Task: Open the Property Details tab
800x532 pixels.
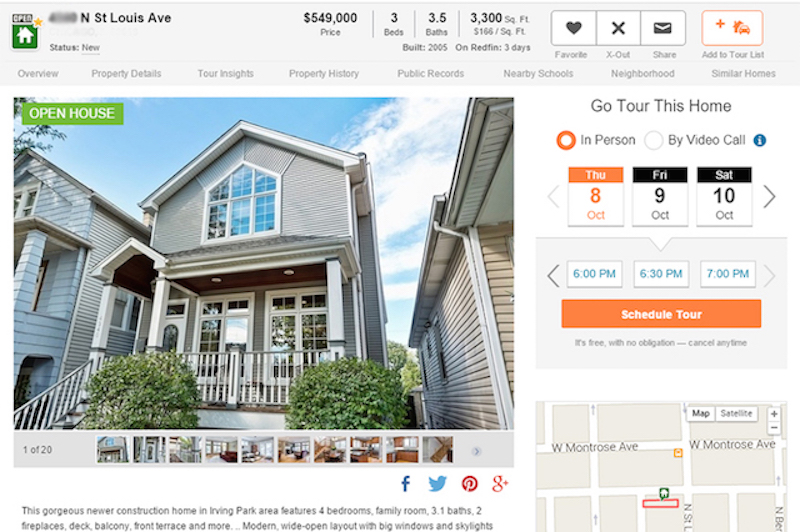Action: [126, 73]
